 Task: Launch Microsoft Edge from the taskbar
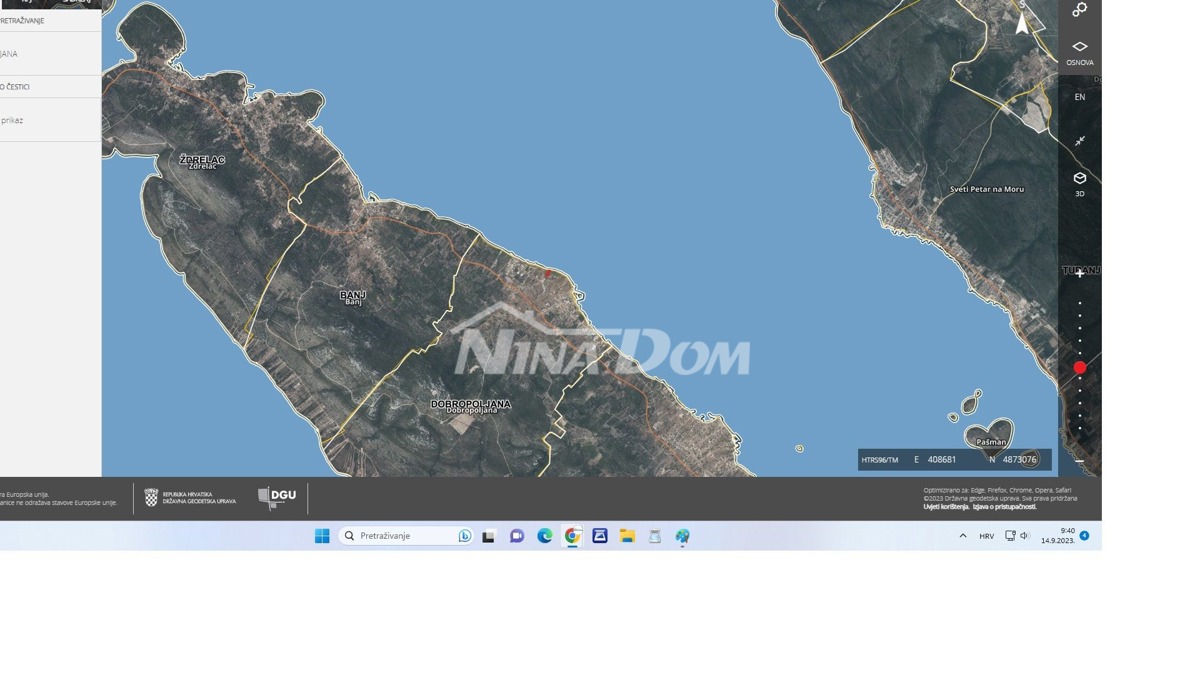tap(543, 535)
